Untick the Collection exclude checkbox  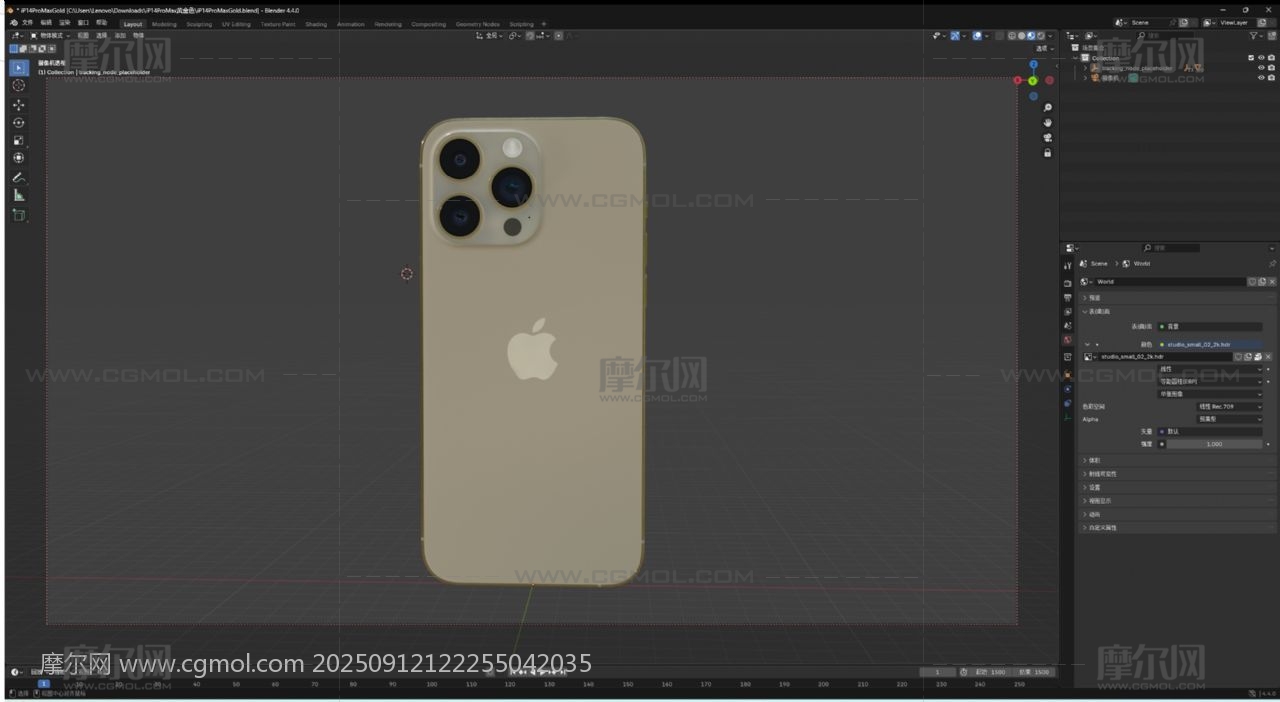(x=1251, y=58)
